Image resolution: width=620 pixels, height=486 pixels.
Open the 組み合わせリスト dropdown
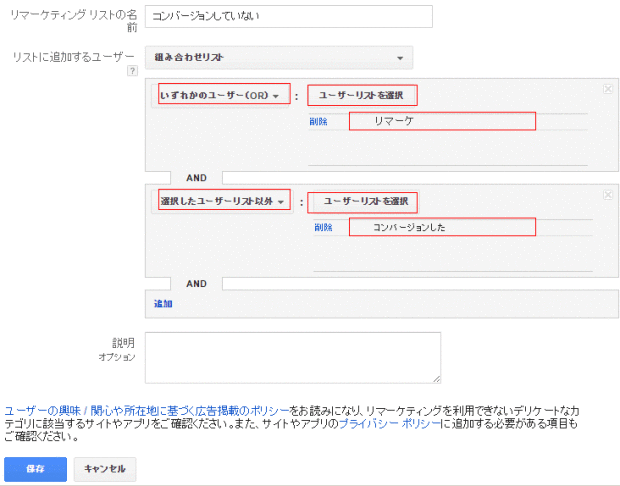(x=278, y=58)
